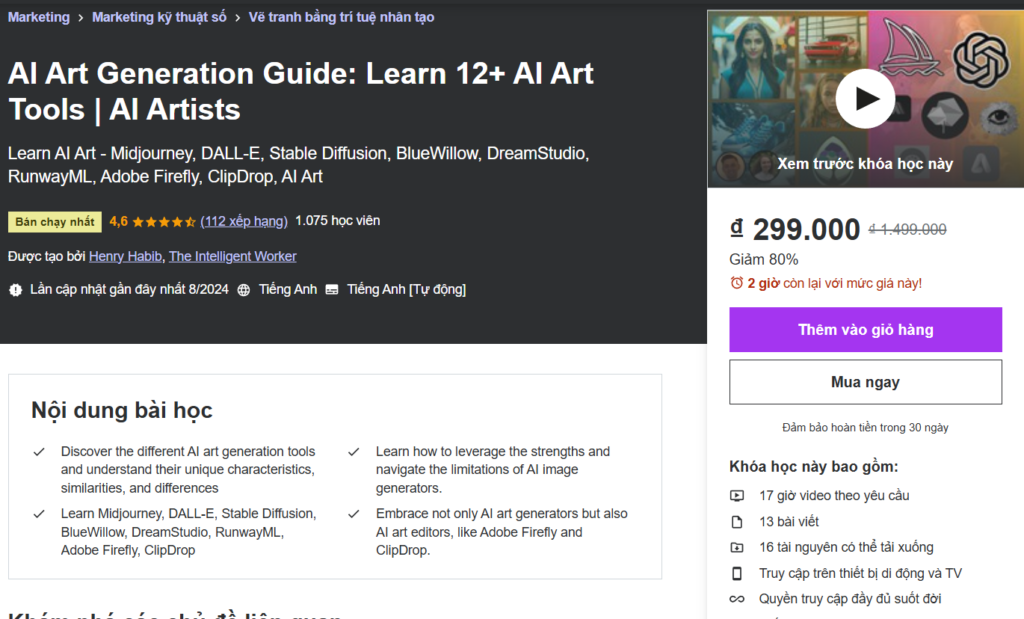The image size is (1024, 619).
Task: Play the course preview video
Action: tap(865, 98)
